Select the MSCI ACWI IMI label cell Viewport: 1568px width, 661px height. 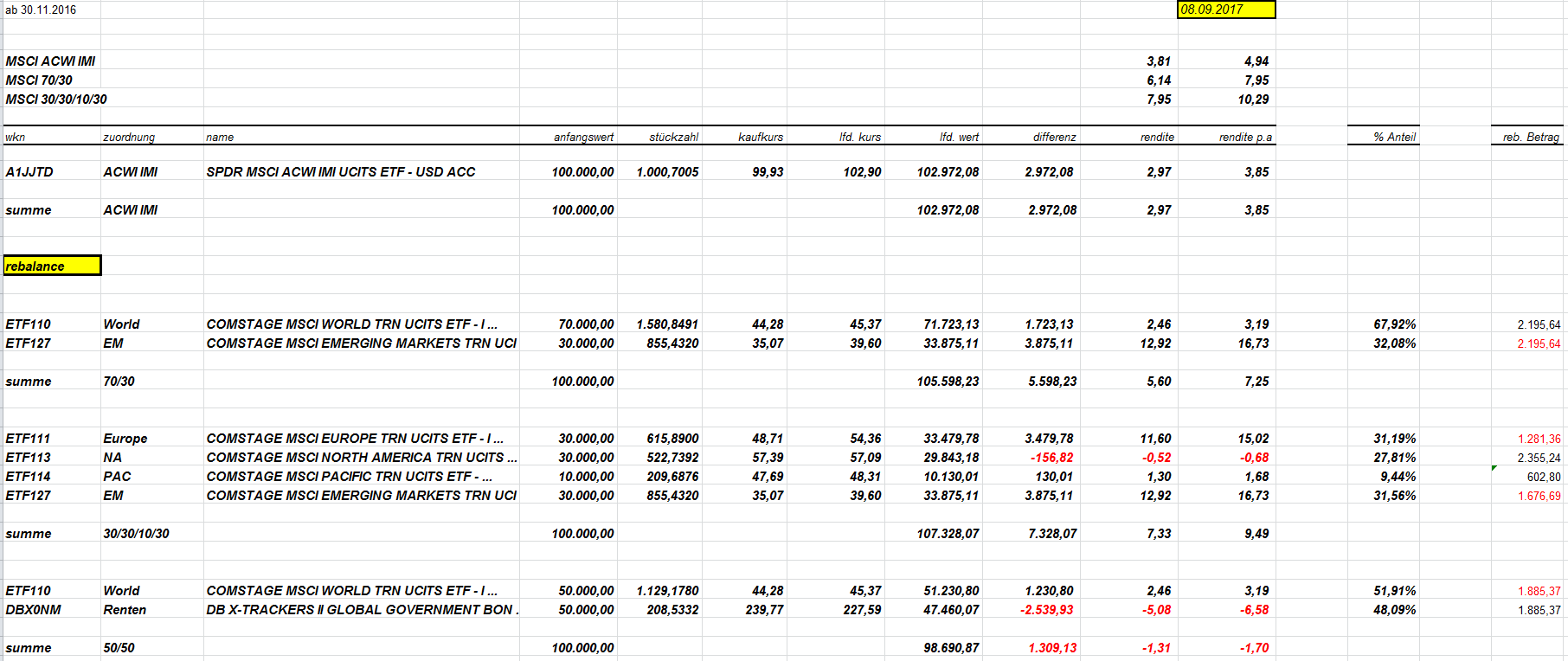52,61
